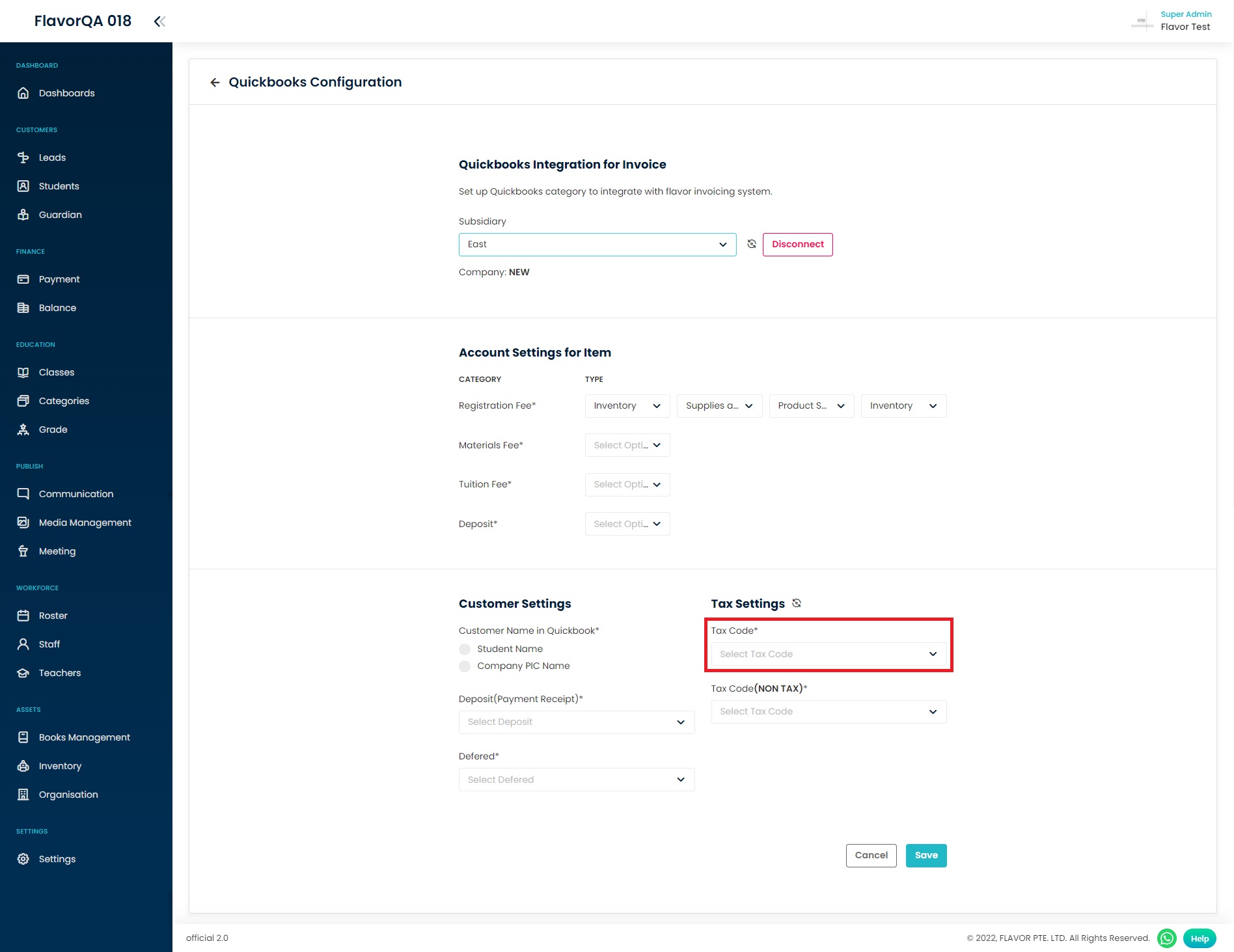The image size is (1234, 952).
Task: Open Registration Fee first Inventory type dropdown
Action: (x=627, y=406)
